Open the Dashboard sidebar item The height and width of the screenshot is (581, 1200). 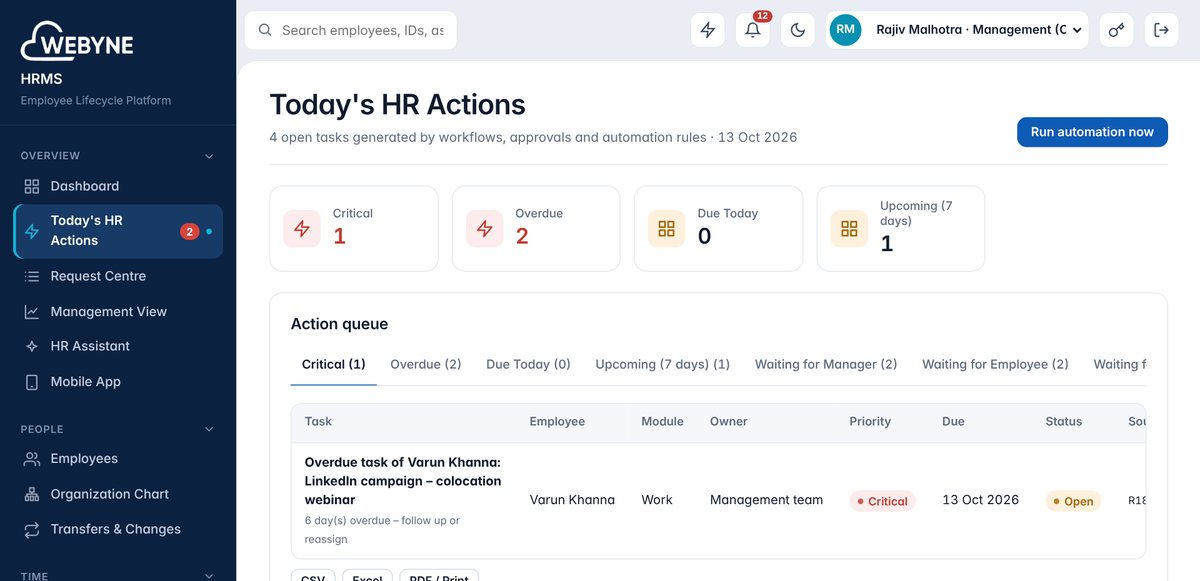118,186
